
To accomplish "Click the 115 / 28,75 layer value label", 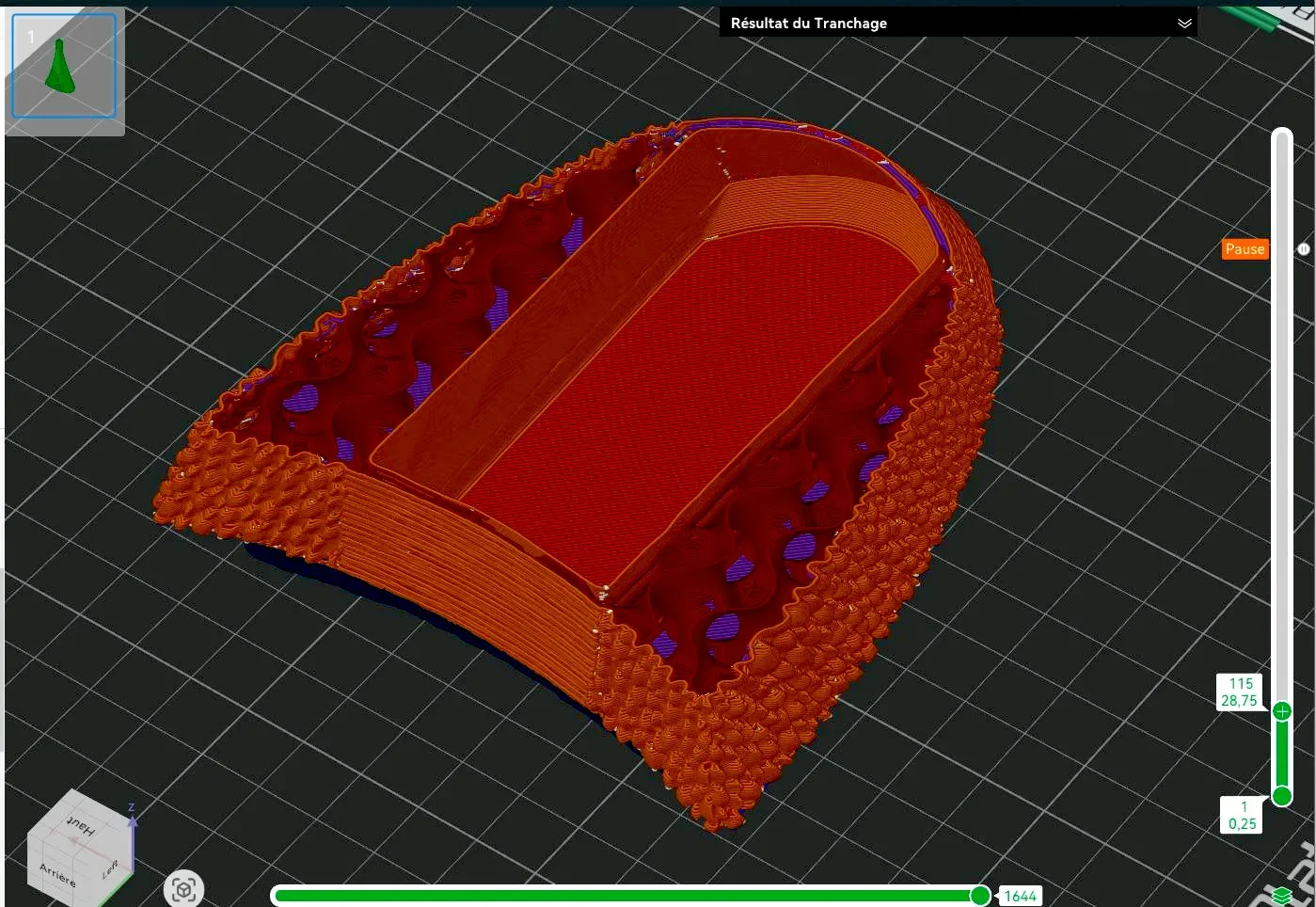I will tap(1240, 692).
